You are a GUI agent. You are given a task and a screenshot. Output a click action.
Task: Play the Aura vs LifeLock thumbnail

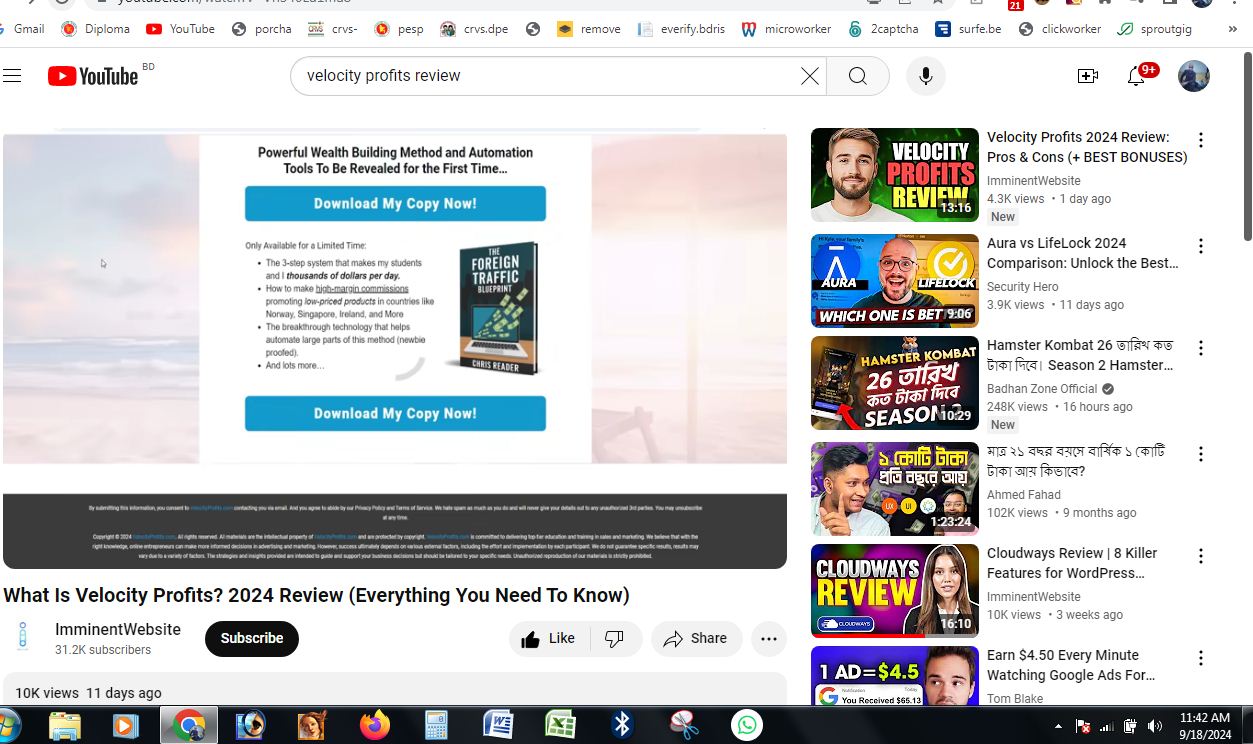pyautogui.click(x=895, y=281)
